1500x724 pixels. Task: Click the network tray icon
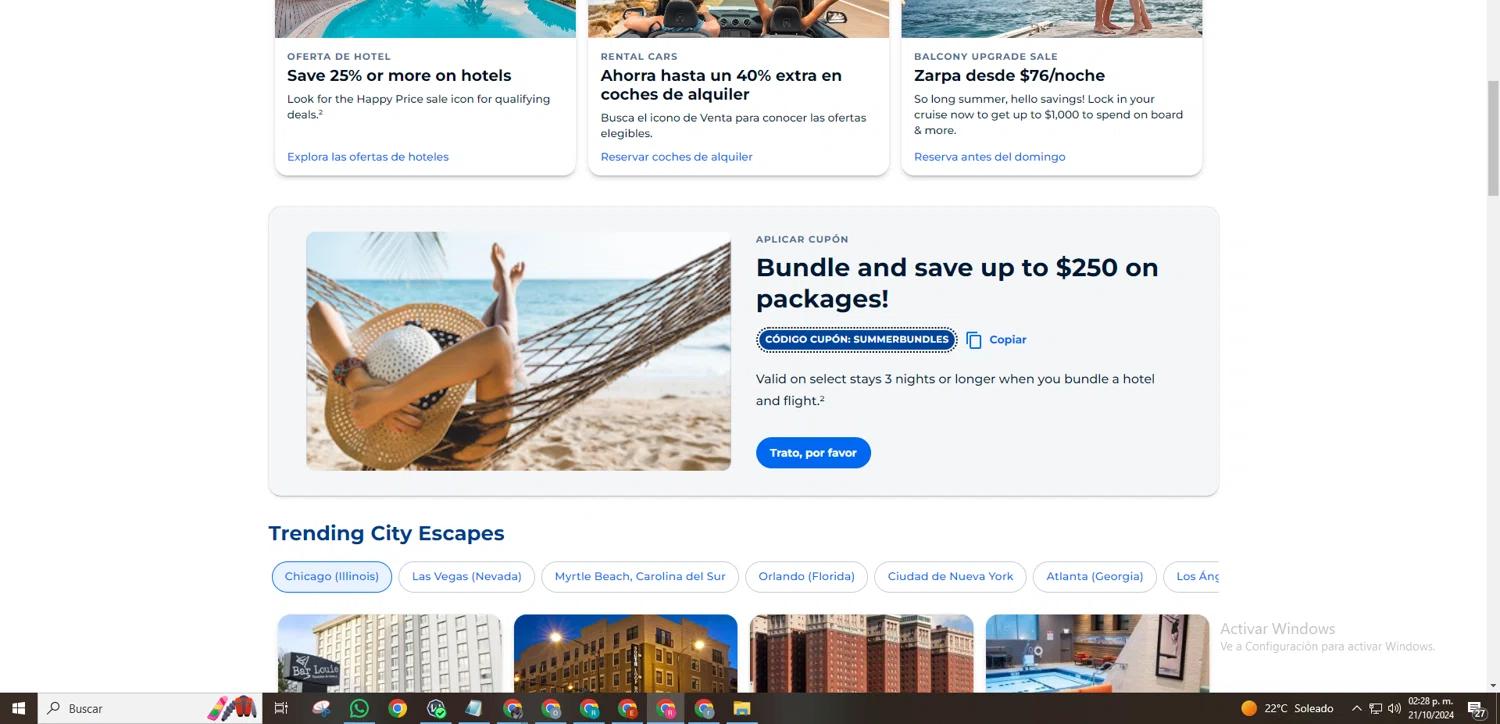coord(1375,708)
